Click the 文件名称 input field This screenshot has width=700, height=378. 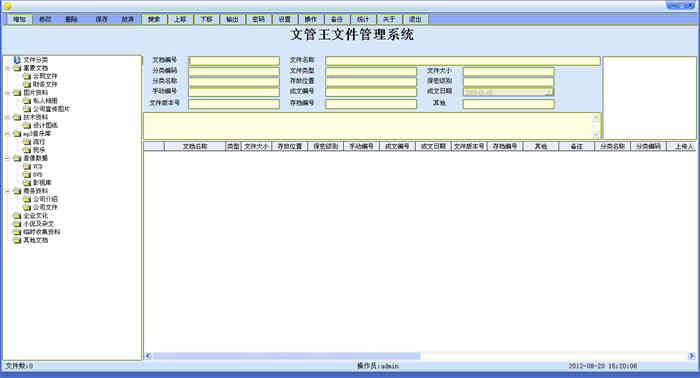(462, 61)
